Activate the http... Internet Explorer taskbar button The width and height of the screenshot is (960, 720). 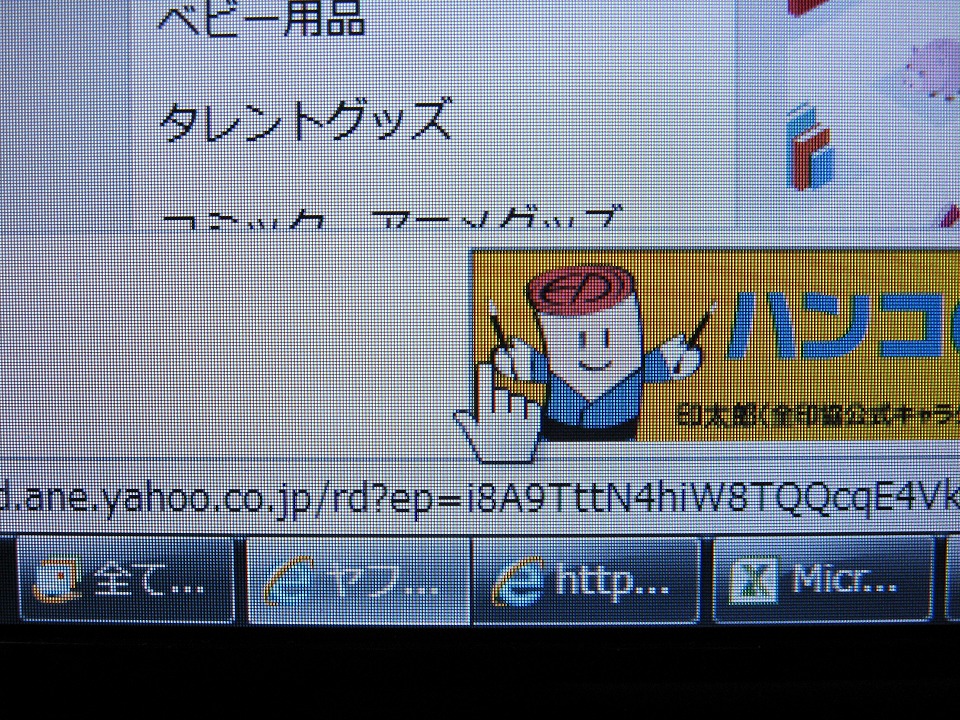(x=586, y=581)
